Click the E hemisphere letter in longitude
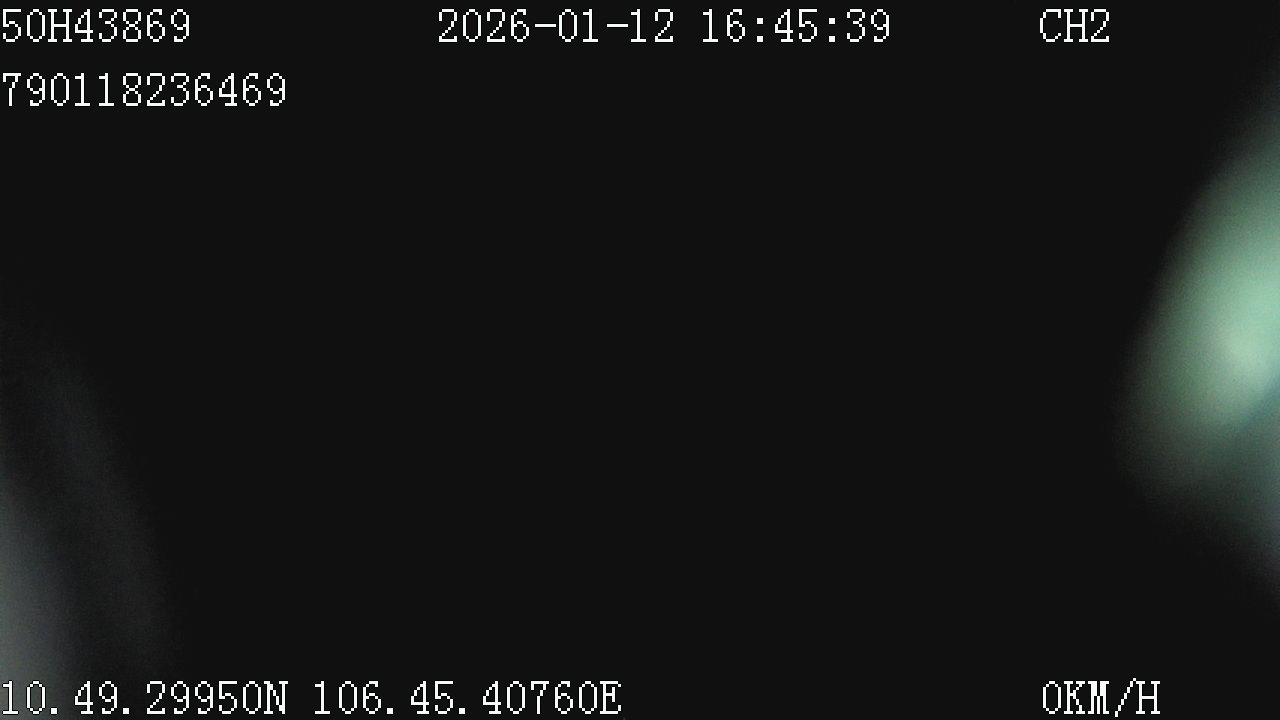 (610, 699)
